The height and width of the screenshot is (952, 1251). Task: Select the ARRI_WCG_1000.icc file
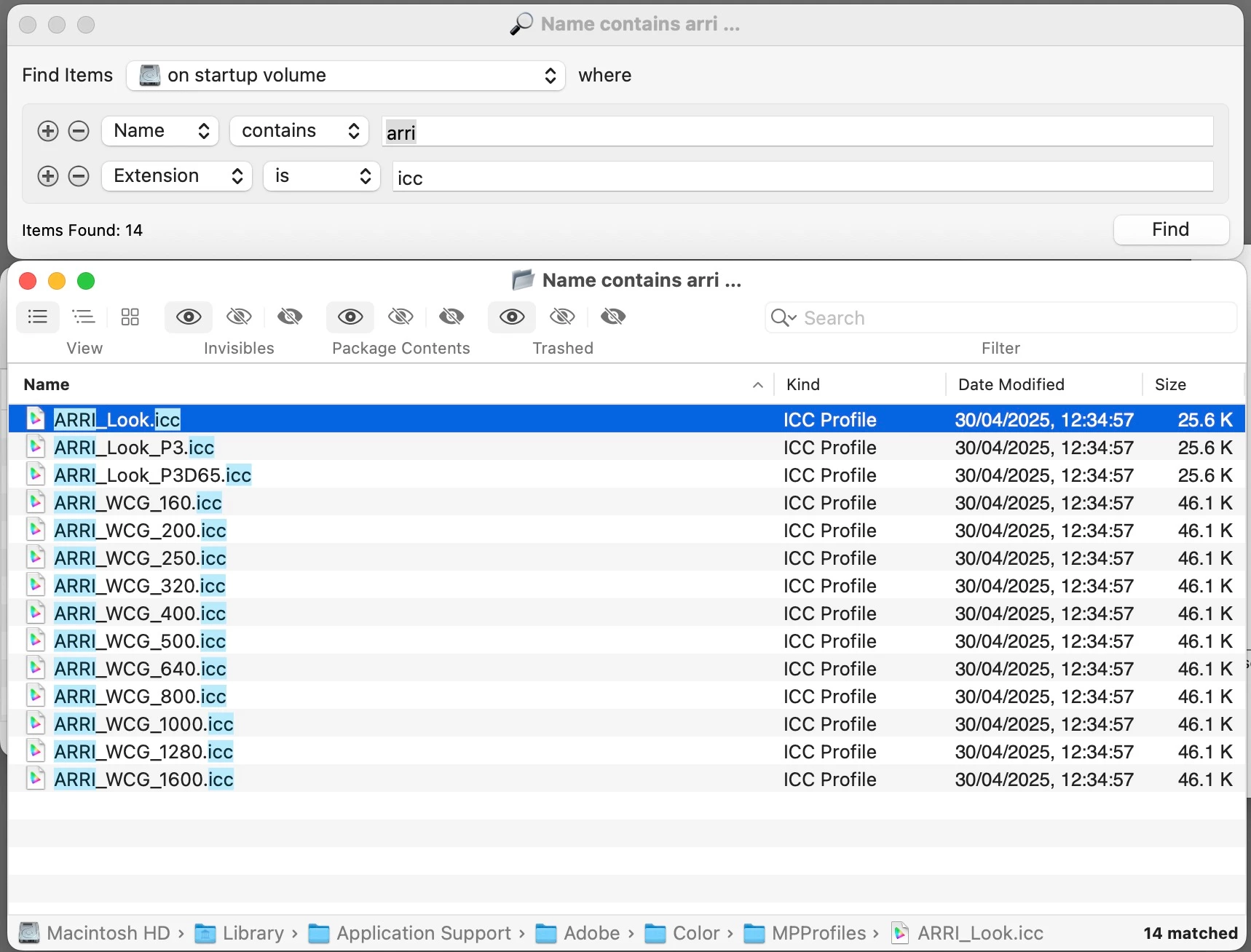tap(627, 723)
